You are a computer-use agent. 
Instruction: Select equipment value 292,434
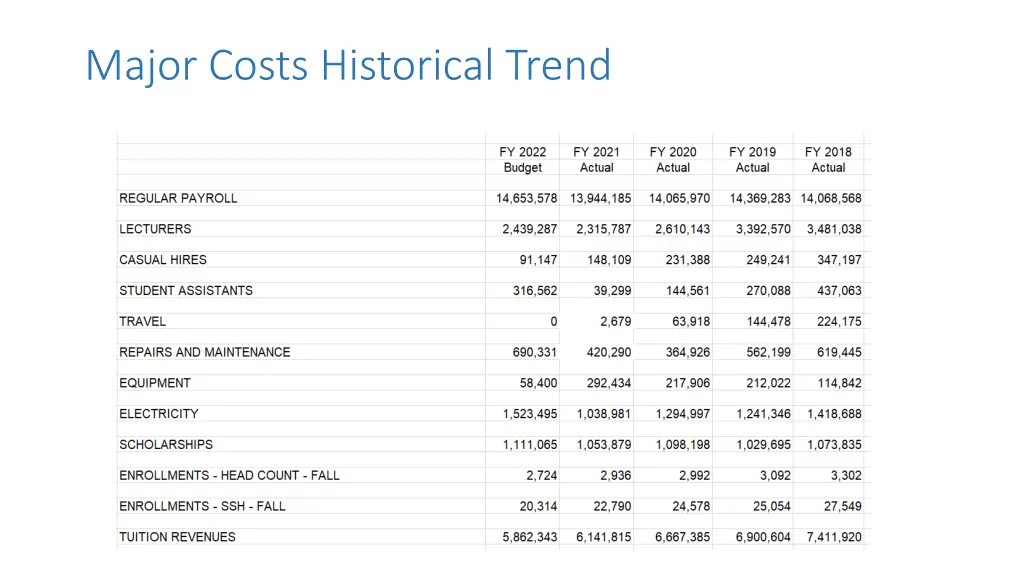[x=609, y=383]
